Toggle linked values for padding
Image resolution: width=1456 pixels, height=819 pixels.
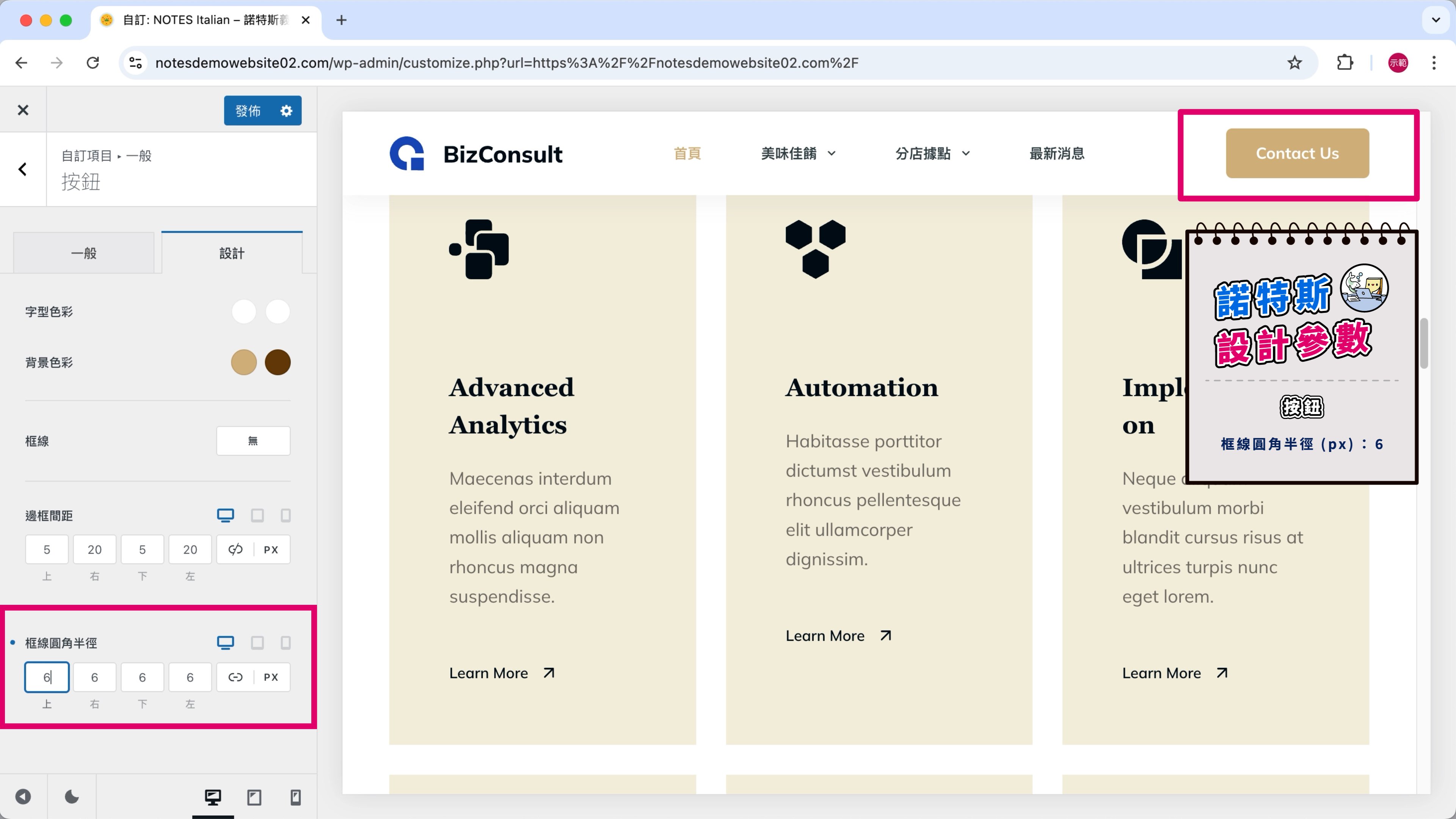pyautogui.click(x=235, y=549)
